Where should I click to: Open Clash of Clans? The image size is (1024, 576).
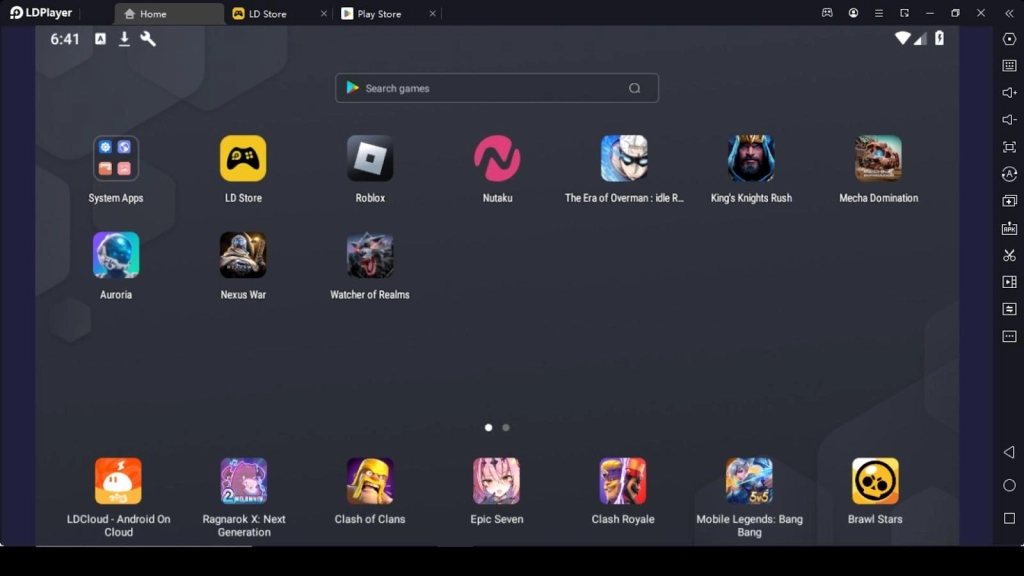(370, 481)
